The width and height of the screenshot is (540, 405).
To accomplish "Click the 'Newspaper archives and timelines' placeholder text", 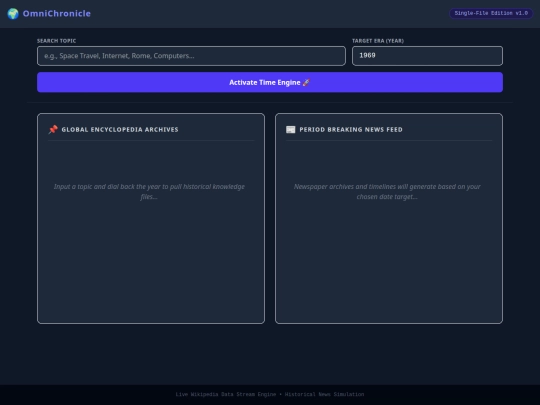I will pyautogui.click(x=387, y=191).
